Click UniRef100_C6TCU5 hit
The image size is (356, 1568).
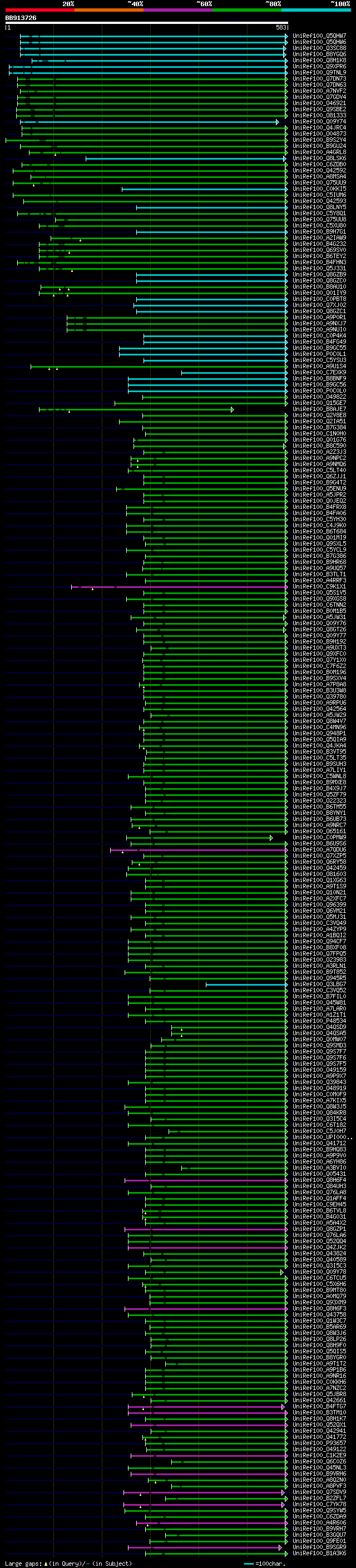coord(319,1278)
